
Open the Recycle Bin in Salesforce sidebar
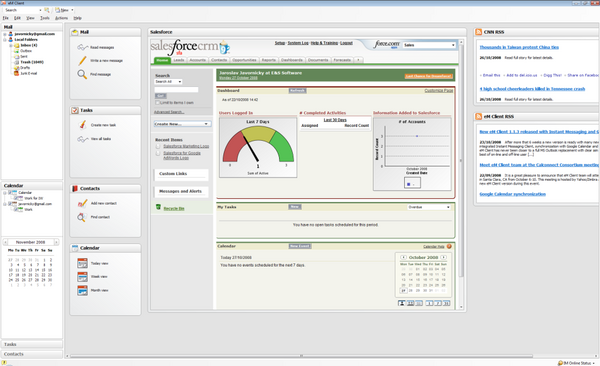174,208
